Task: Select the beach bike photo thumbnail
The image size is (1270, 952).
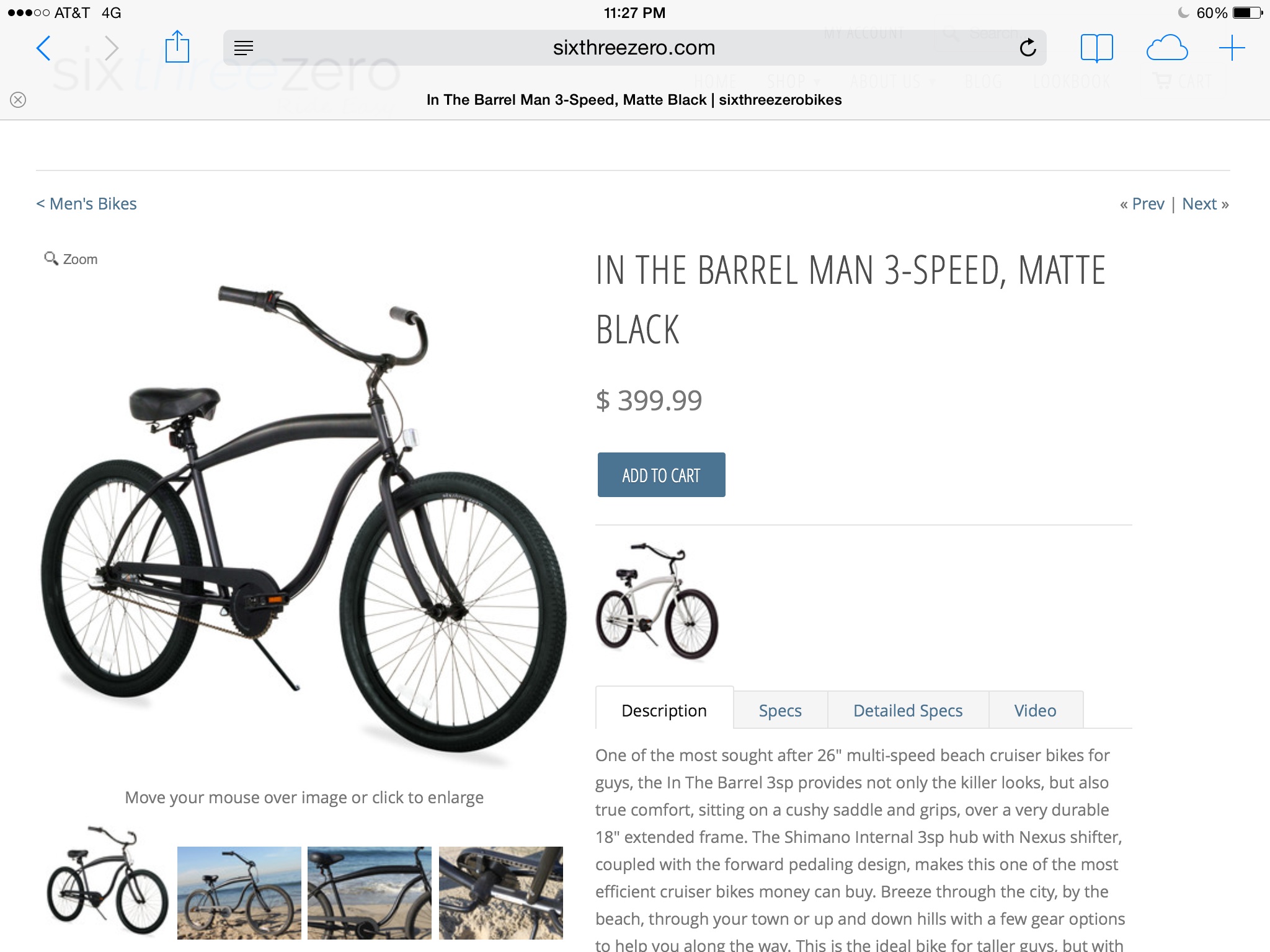Action: pyautogui.click(x=239, y=893)
